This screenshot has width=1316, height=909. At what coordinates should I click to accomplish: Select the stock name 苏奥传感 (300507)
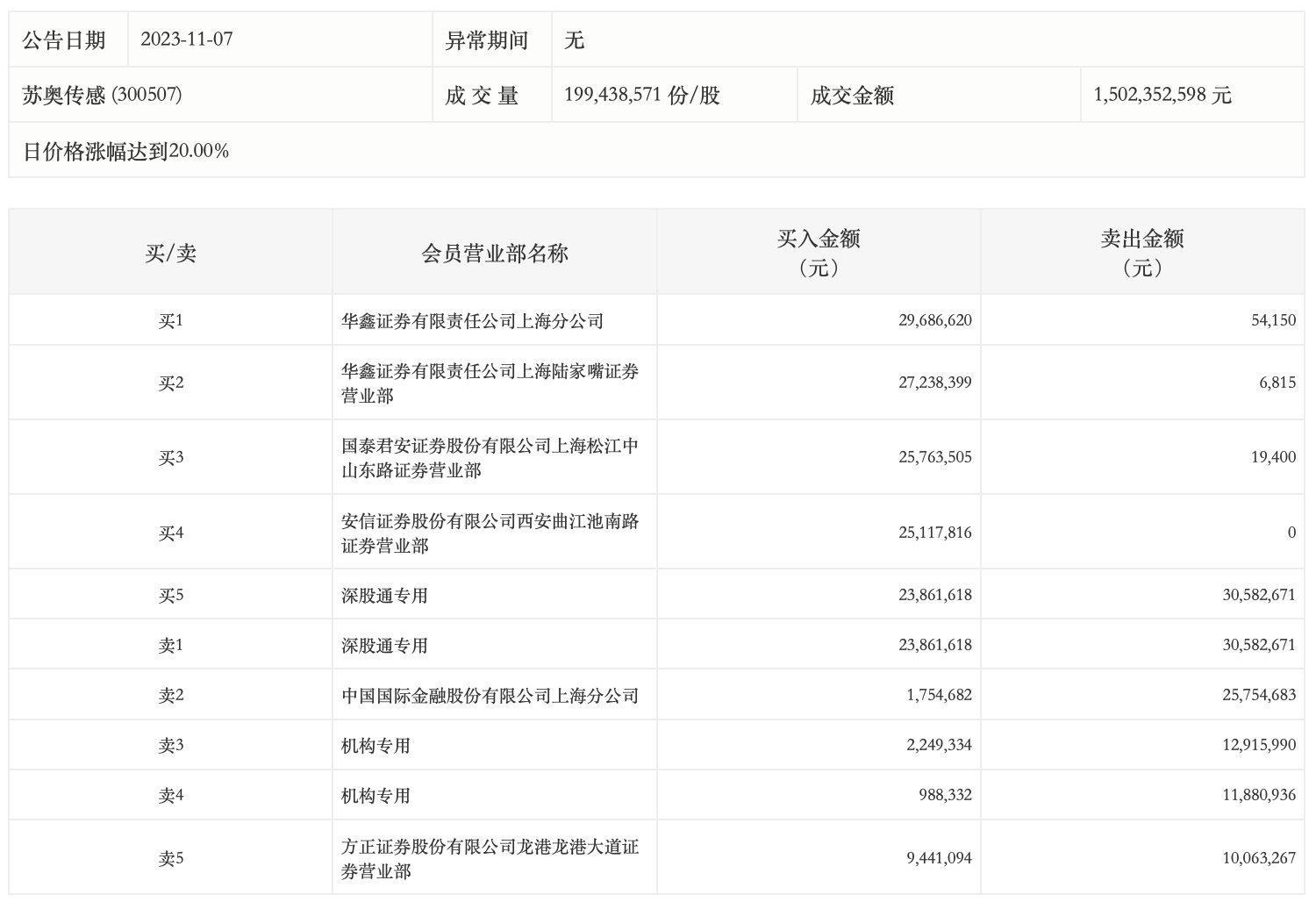(x=102, y=95)
